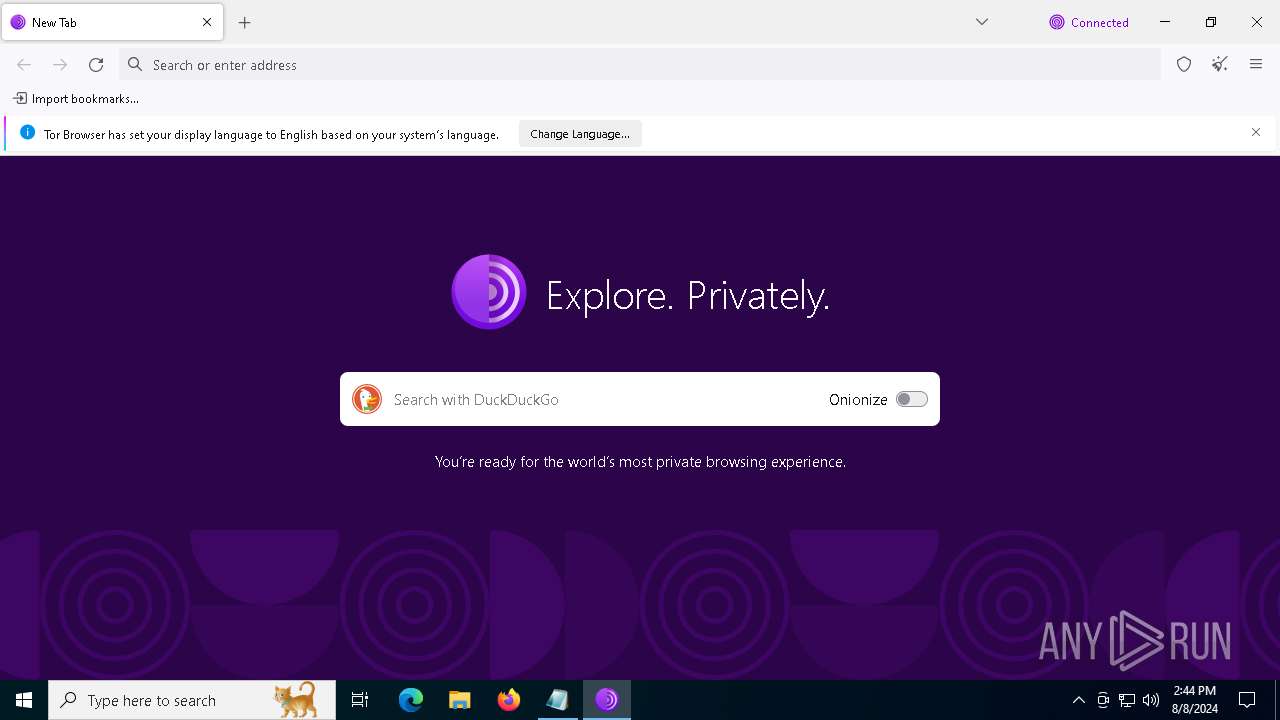Open the Windows Start menu

point(24,700)
